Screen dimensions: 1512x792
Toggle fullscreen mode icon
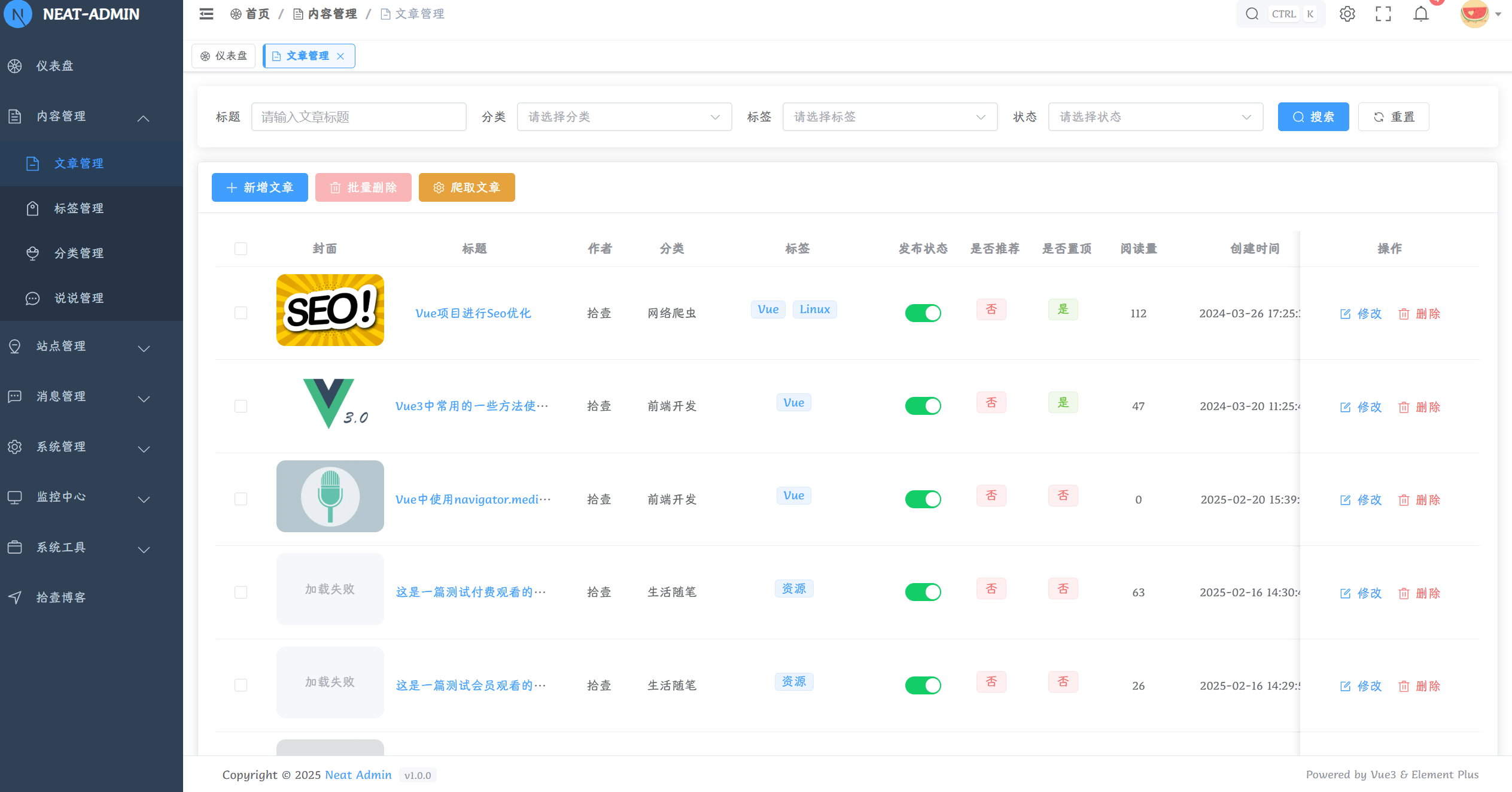[x=1383, y=14]
